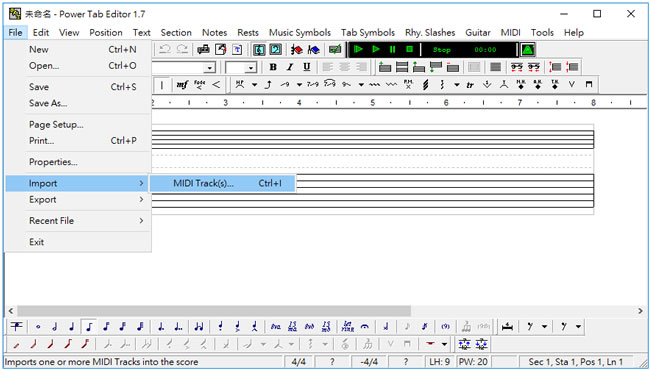Image resolution: width=650 pixels, height=370 pixels.
Task: Expand the second rest dropdown arrow
Action: (x=578, y=327)
